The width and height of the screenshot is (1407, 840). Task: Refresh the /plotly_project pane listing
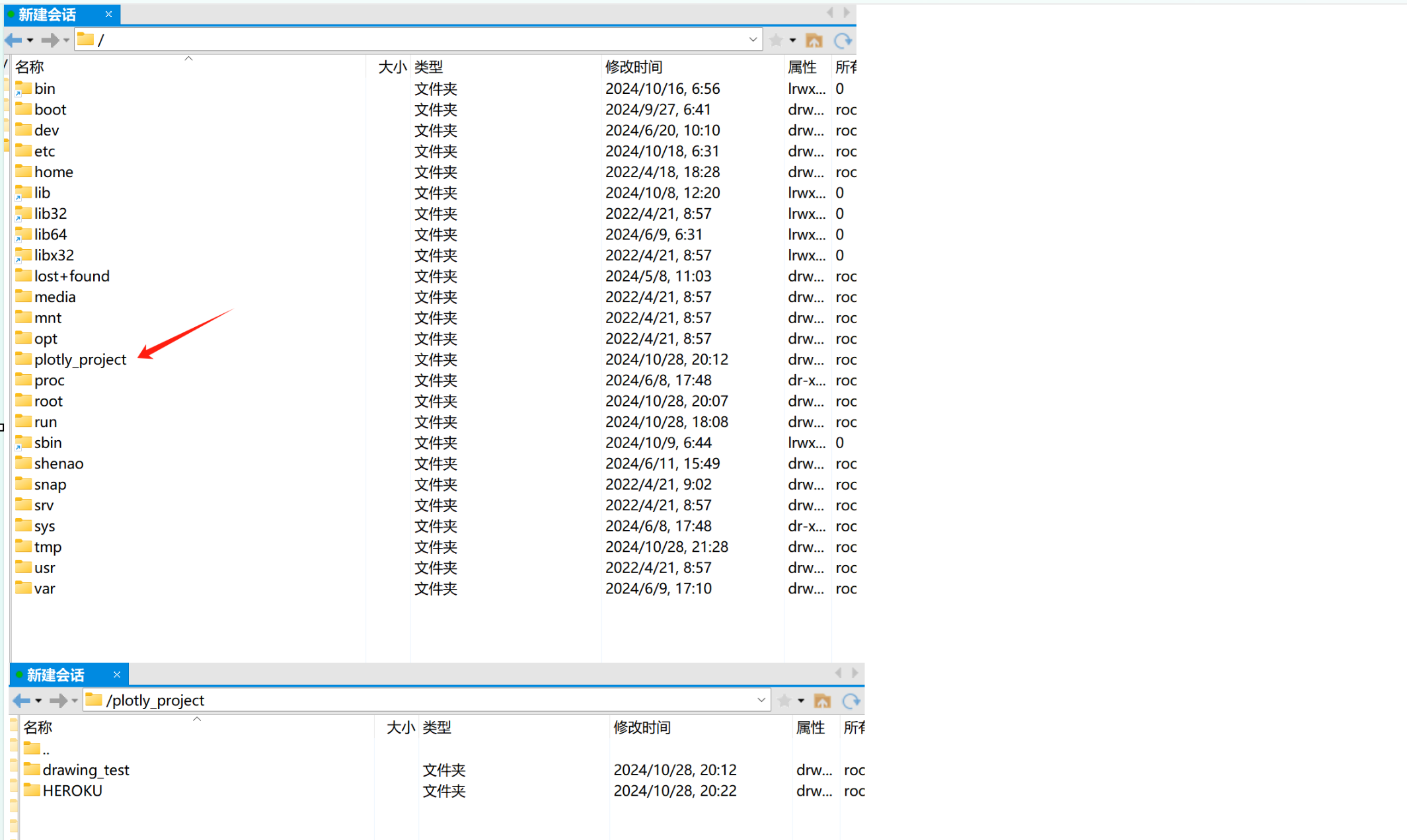[x=851, y=701]
